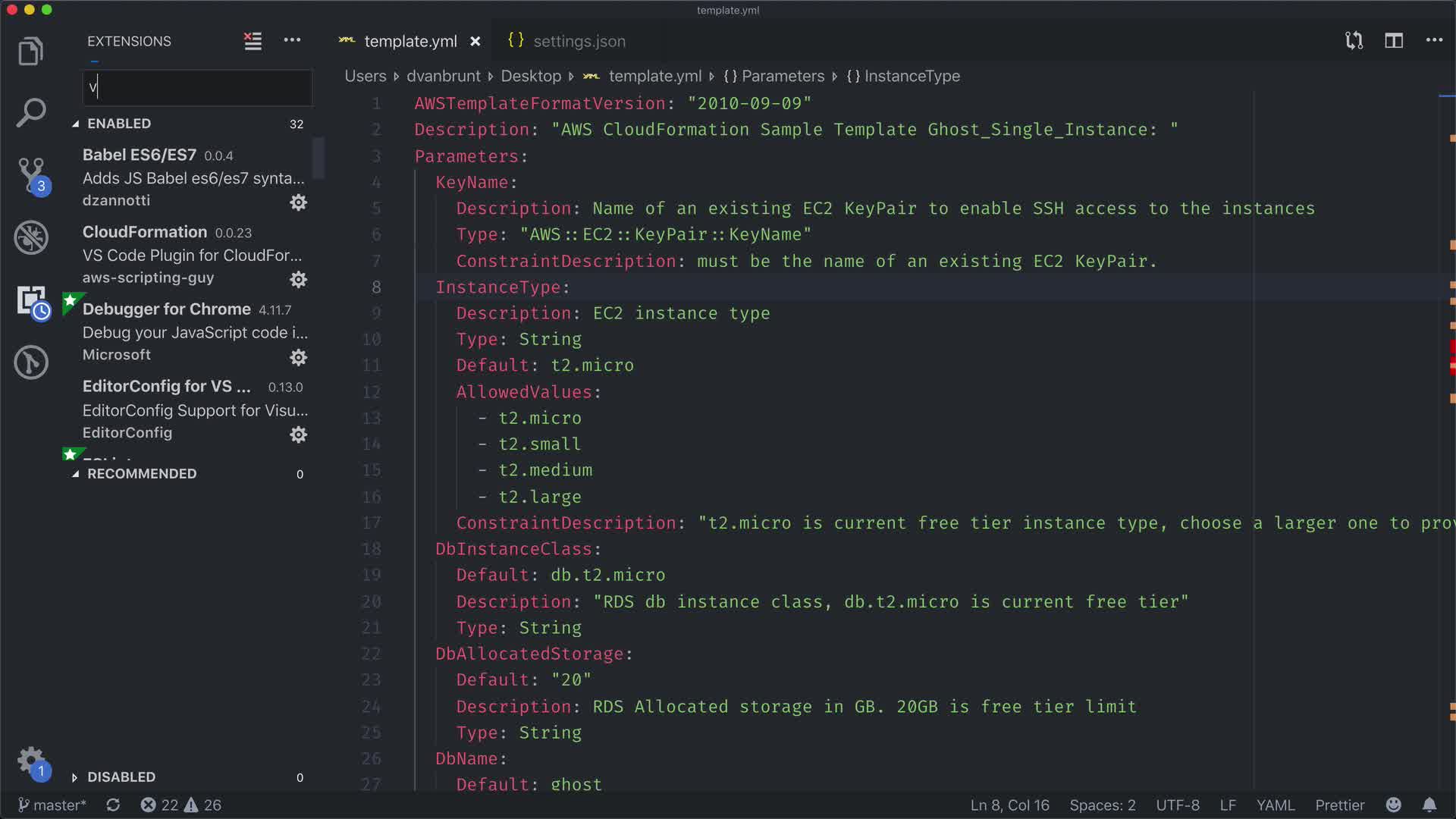This screenshot has height=819, width=1456.
Task: Open Parameters breadcrumb item
Action: pos(782,76)
